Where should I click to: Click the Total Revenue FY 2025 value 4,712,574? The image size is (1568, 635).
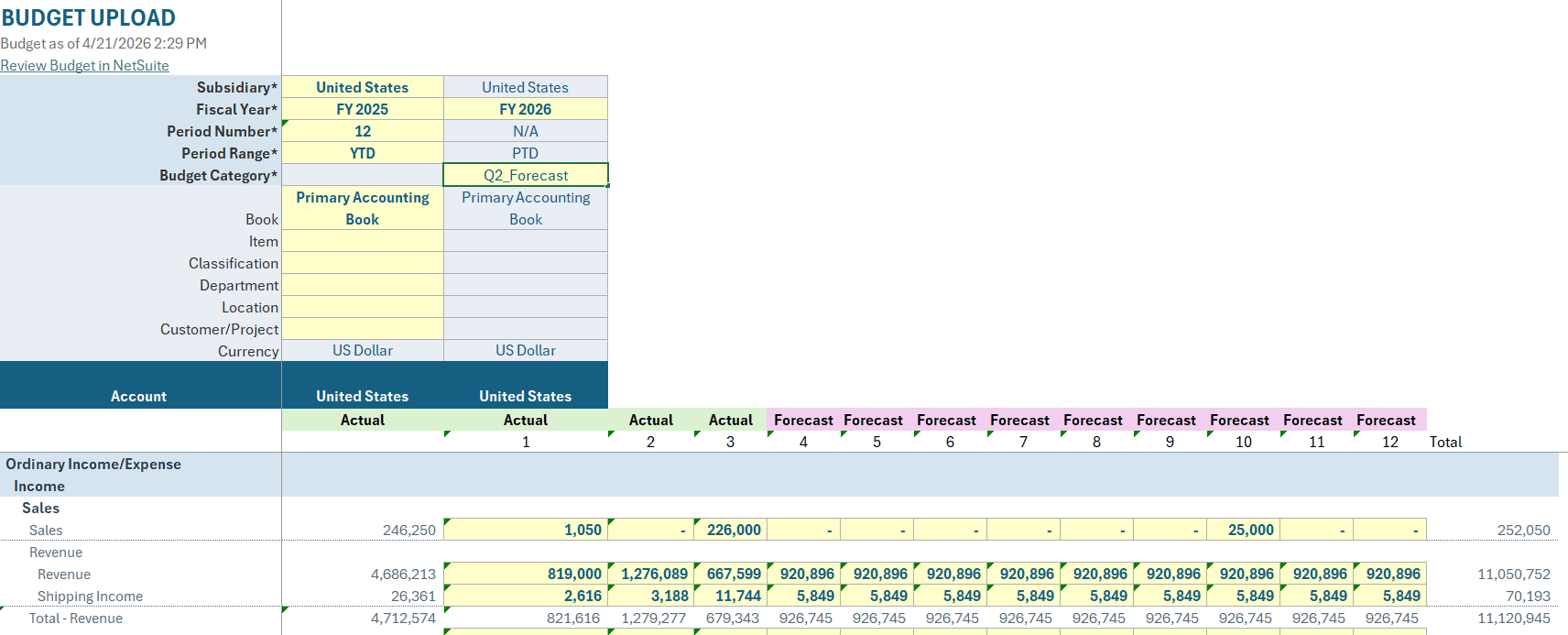click(403, 618)
